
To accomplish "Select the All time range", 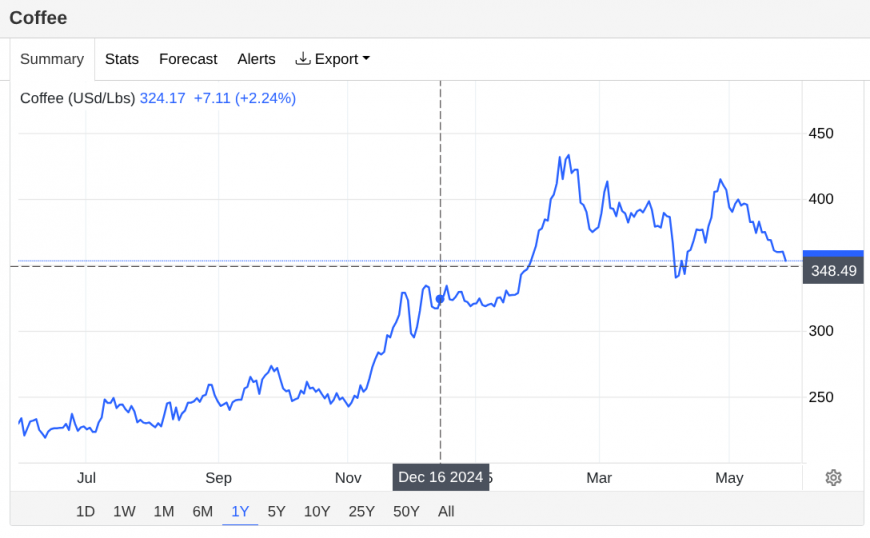I will point(446,511).
